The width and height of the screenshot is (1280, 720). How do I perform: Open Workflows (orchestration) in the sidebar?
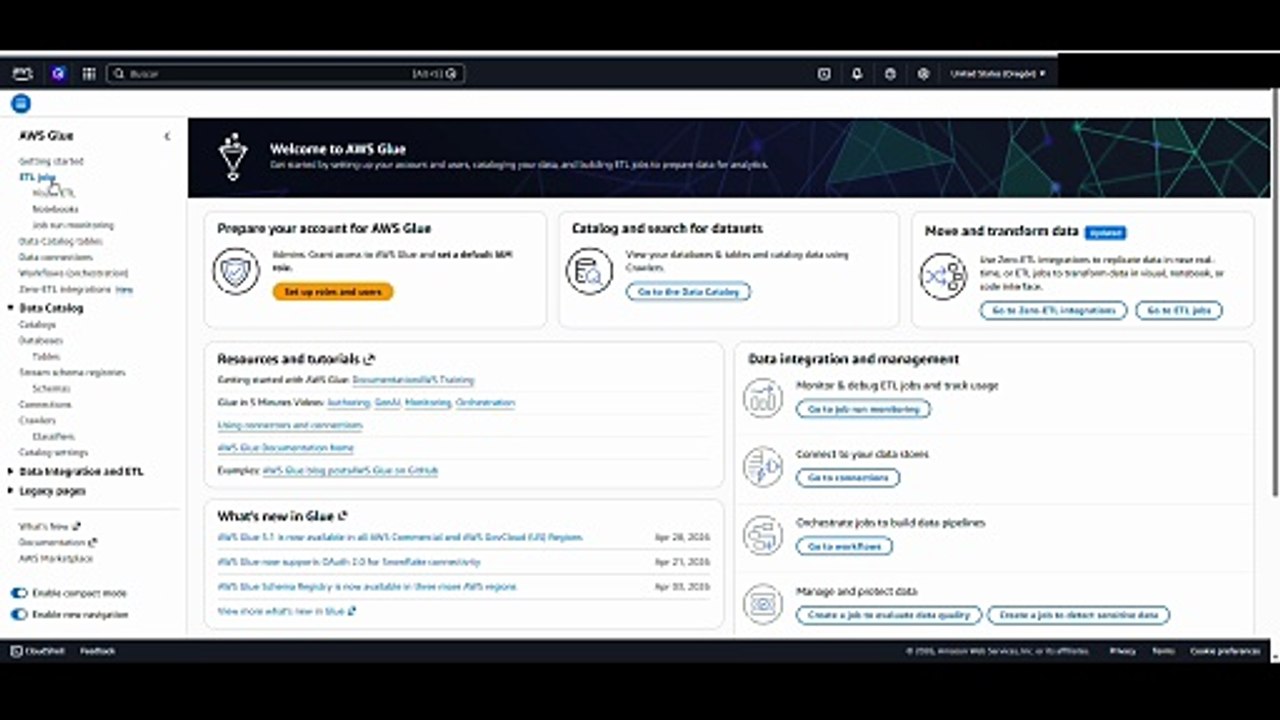[74, 273]
